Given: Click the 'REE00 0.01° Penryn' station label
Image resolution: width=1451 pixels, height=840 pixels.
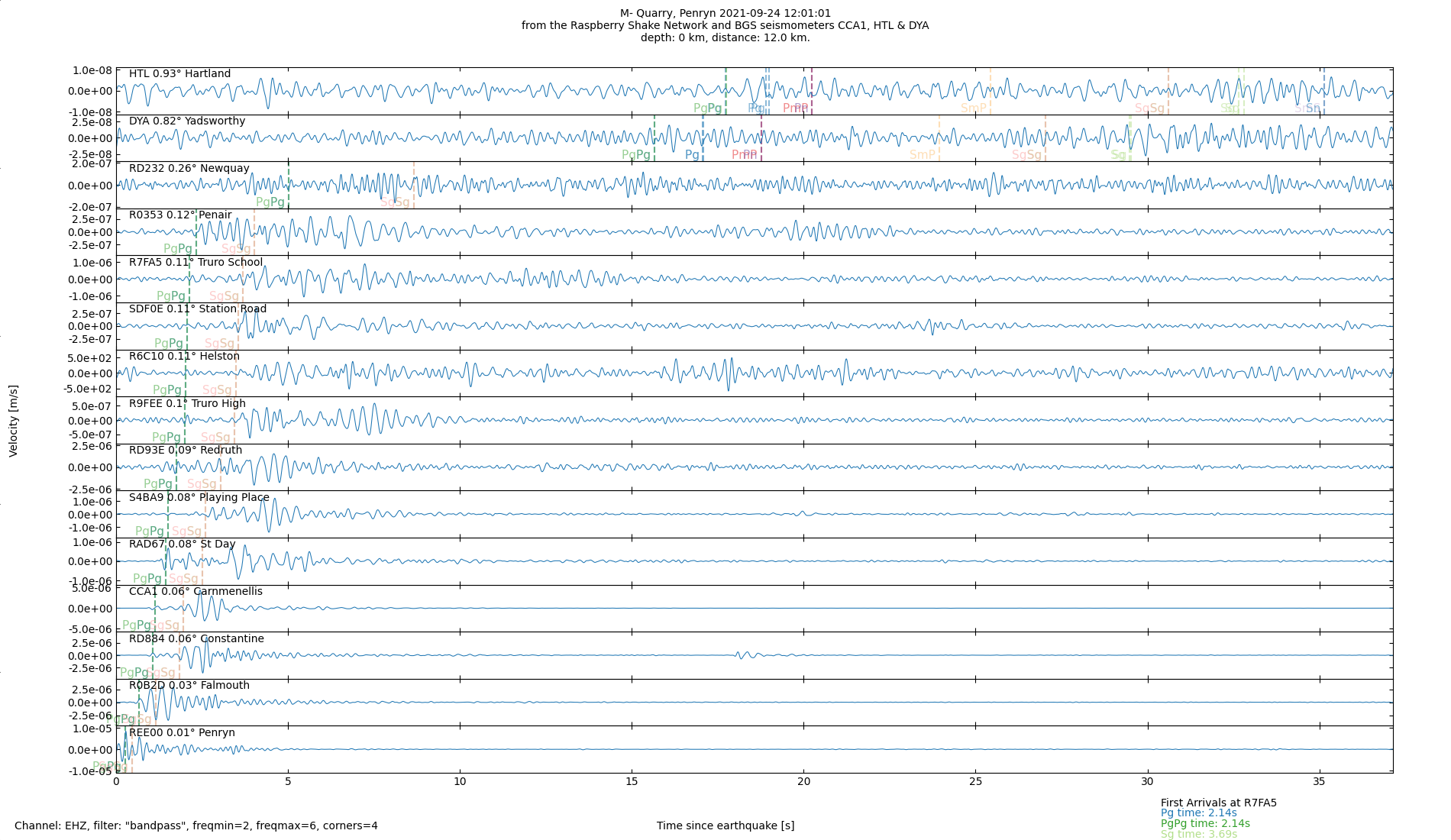Looking at the screenshot, I should click(x=182, y=732).
